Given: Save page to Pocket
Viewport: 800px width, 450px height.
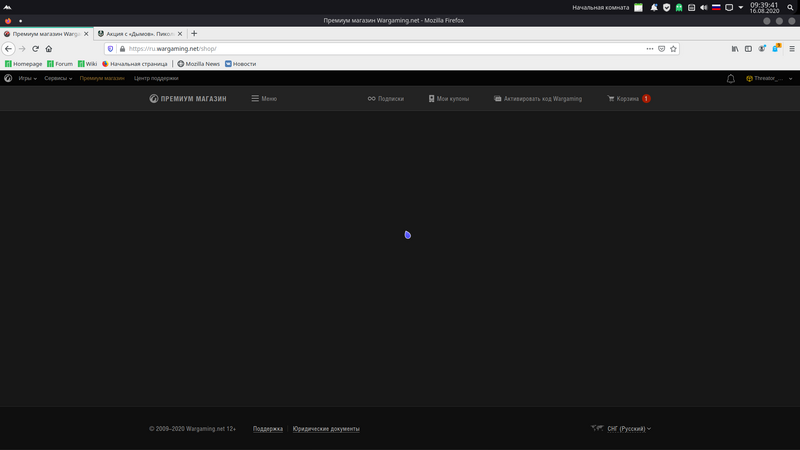Looking at the screenshot, I should click(x=661, y=49).
